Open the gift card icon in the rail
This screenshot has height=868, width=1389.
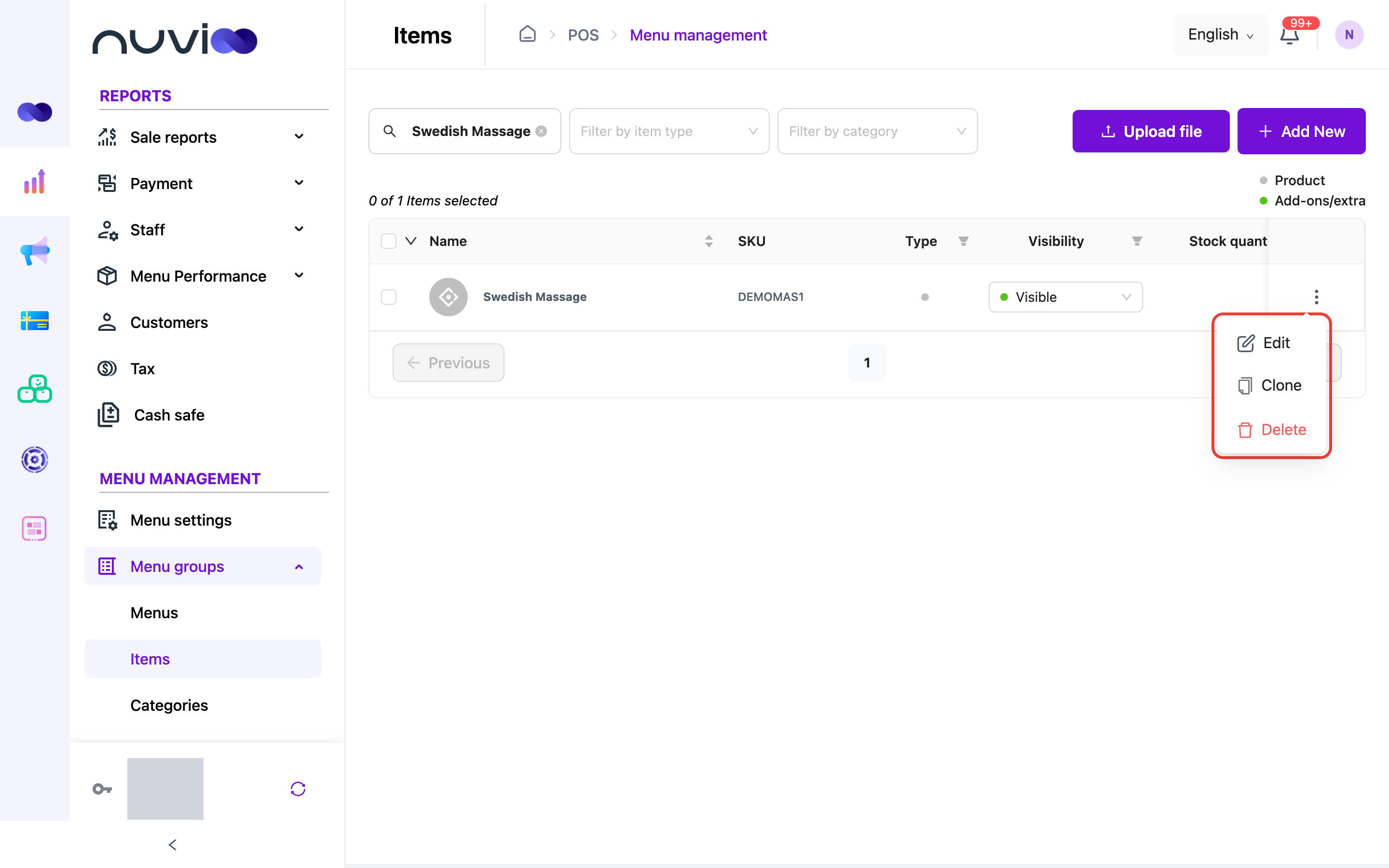tap(34, 320)
